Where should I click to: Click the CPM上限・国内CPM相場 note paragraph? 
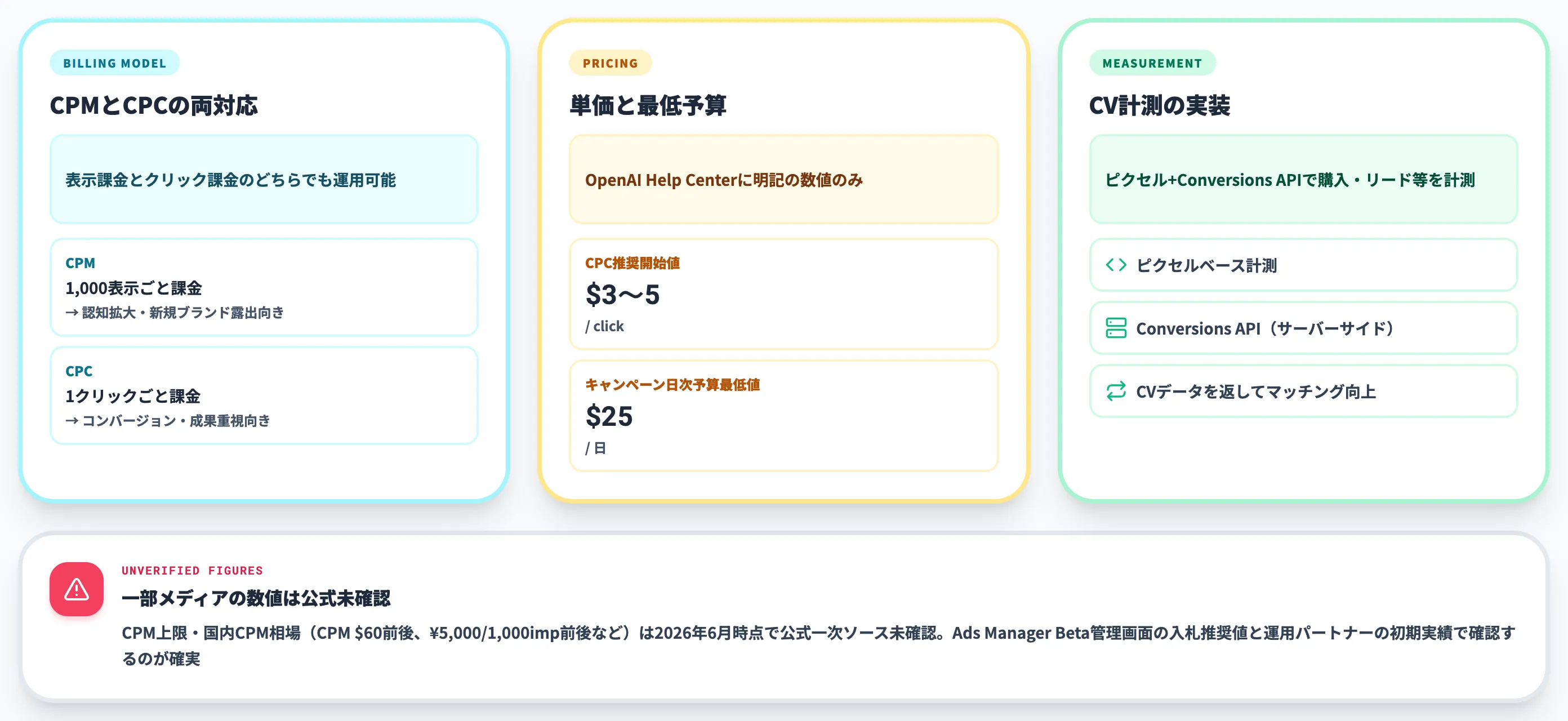pos(819,646)
